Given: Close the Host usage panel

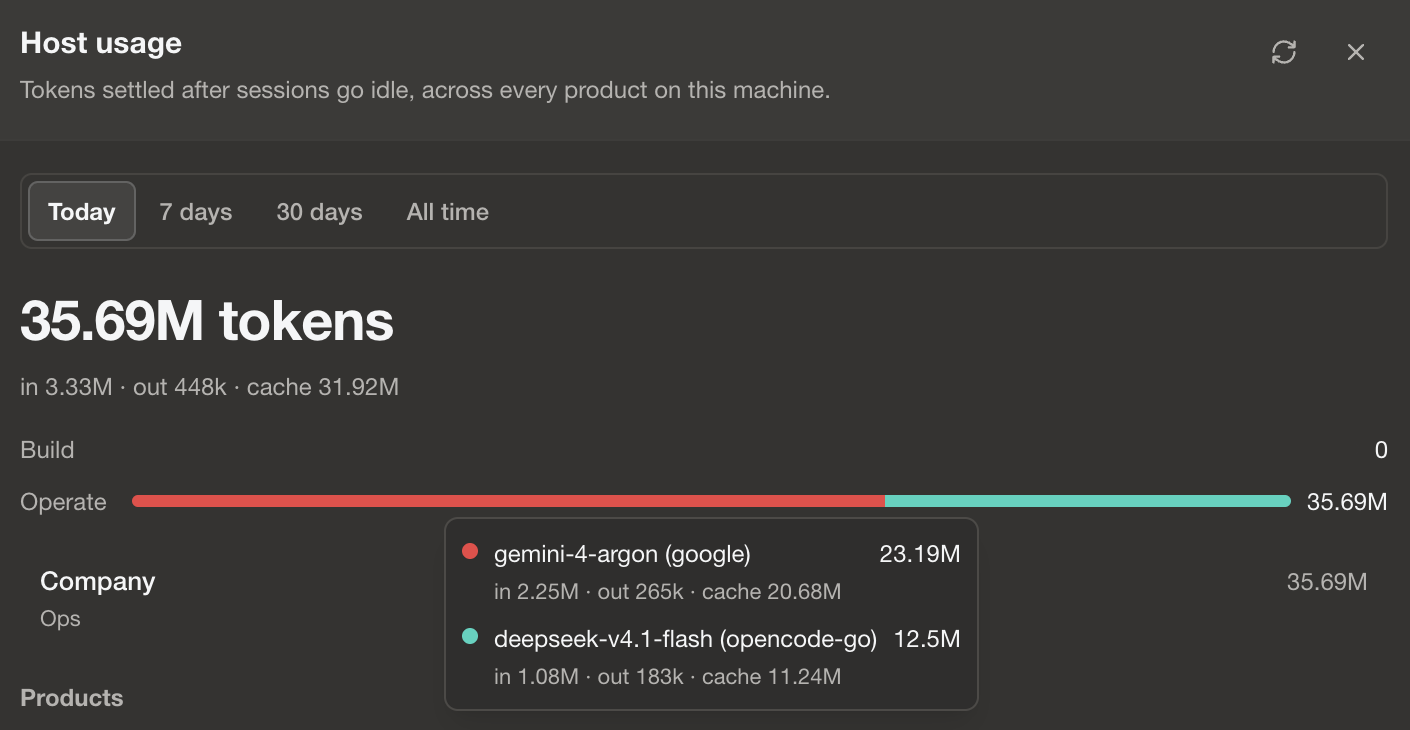Looking at the screenshot, I should pos(1355,52).
